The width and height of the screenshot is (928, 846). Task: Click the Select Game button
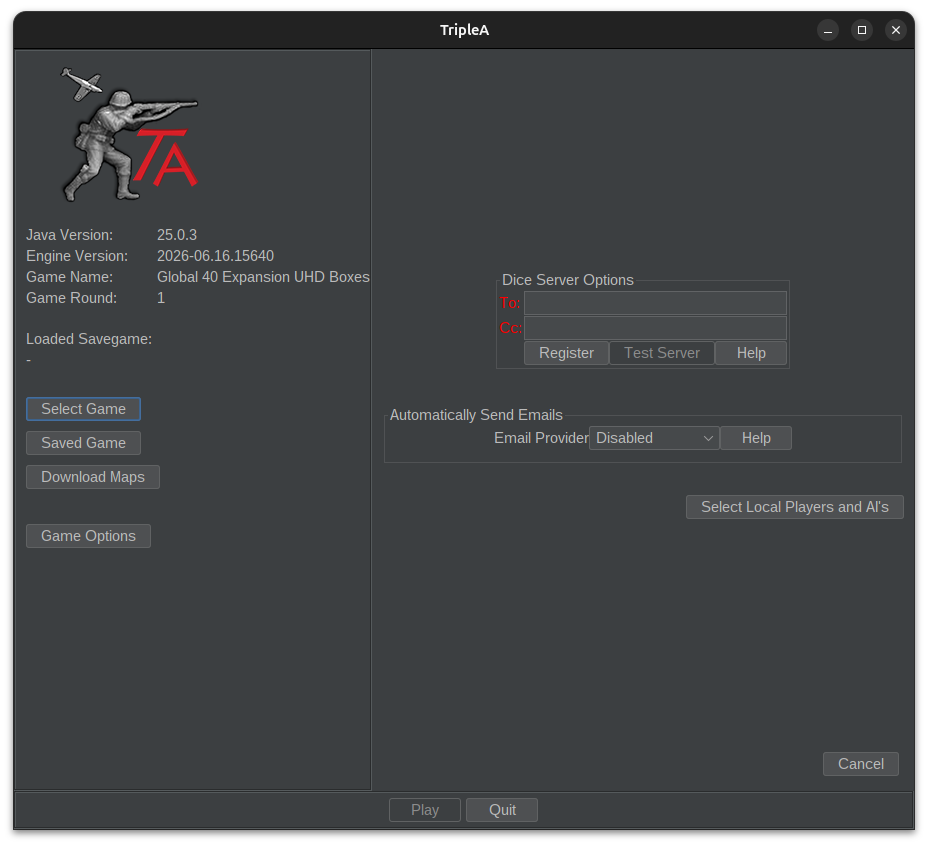(83, 409)
